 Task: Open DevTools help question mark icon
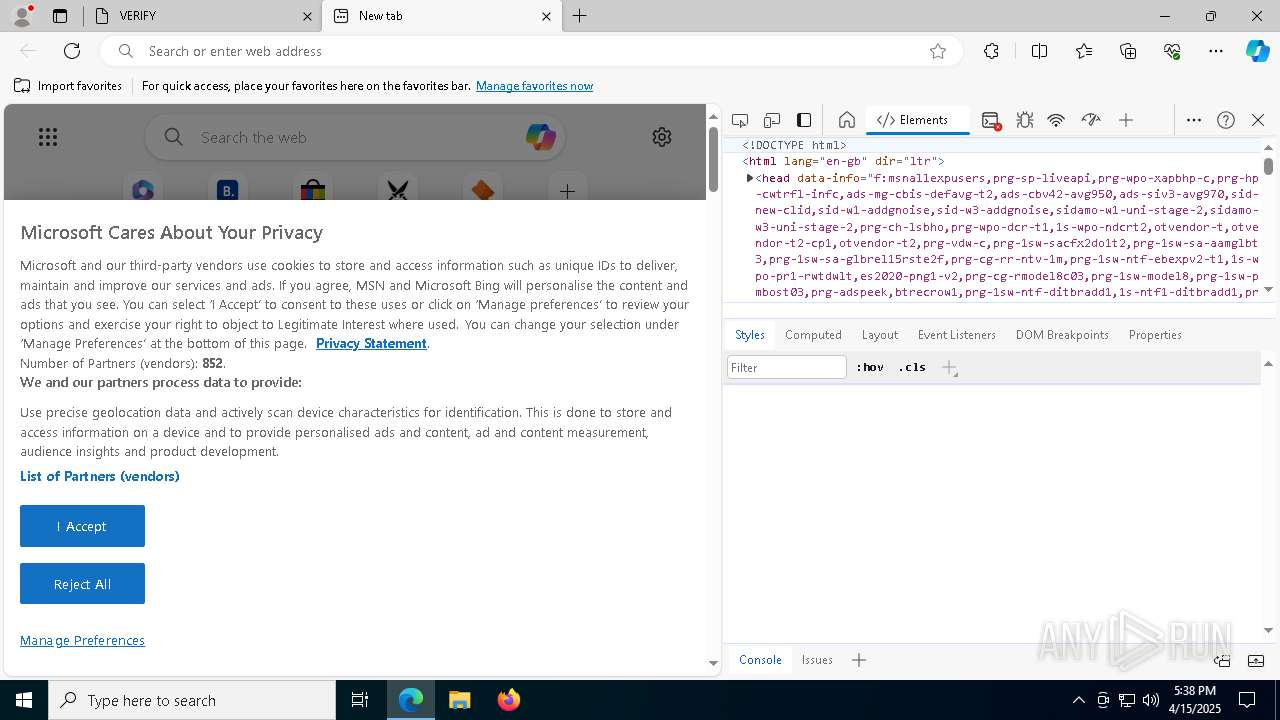[x=1226, y=120]
